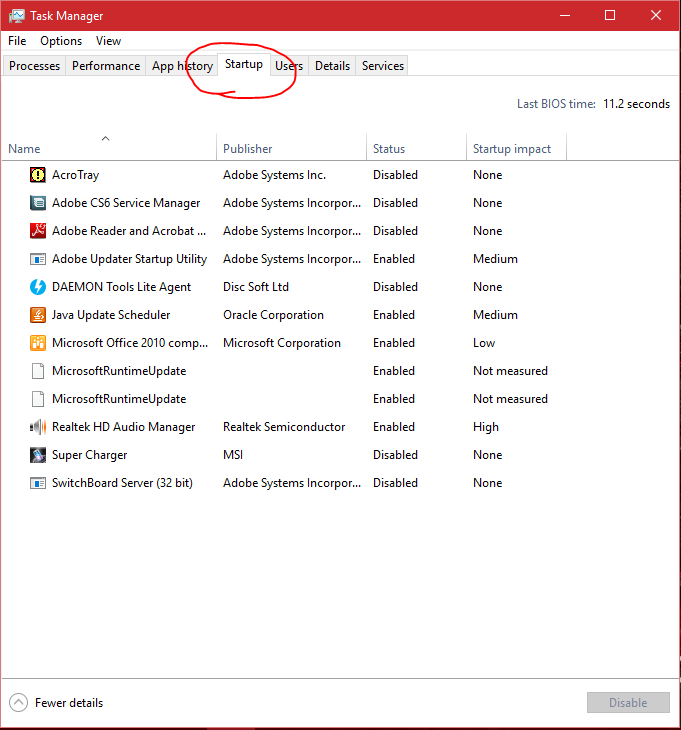Click the Adobe CS6 Service Manager icon
This screenshot has width=681, height=730.
[x=38, y=203]
